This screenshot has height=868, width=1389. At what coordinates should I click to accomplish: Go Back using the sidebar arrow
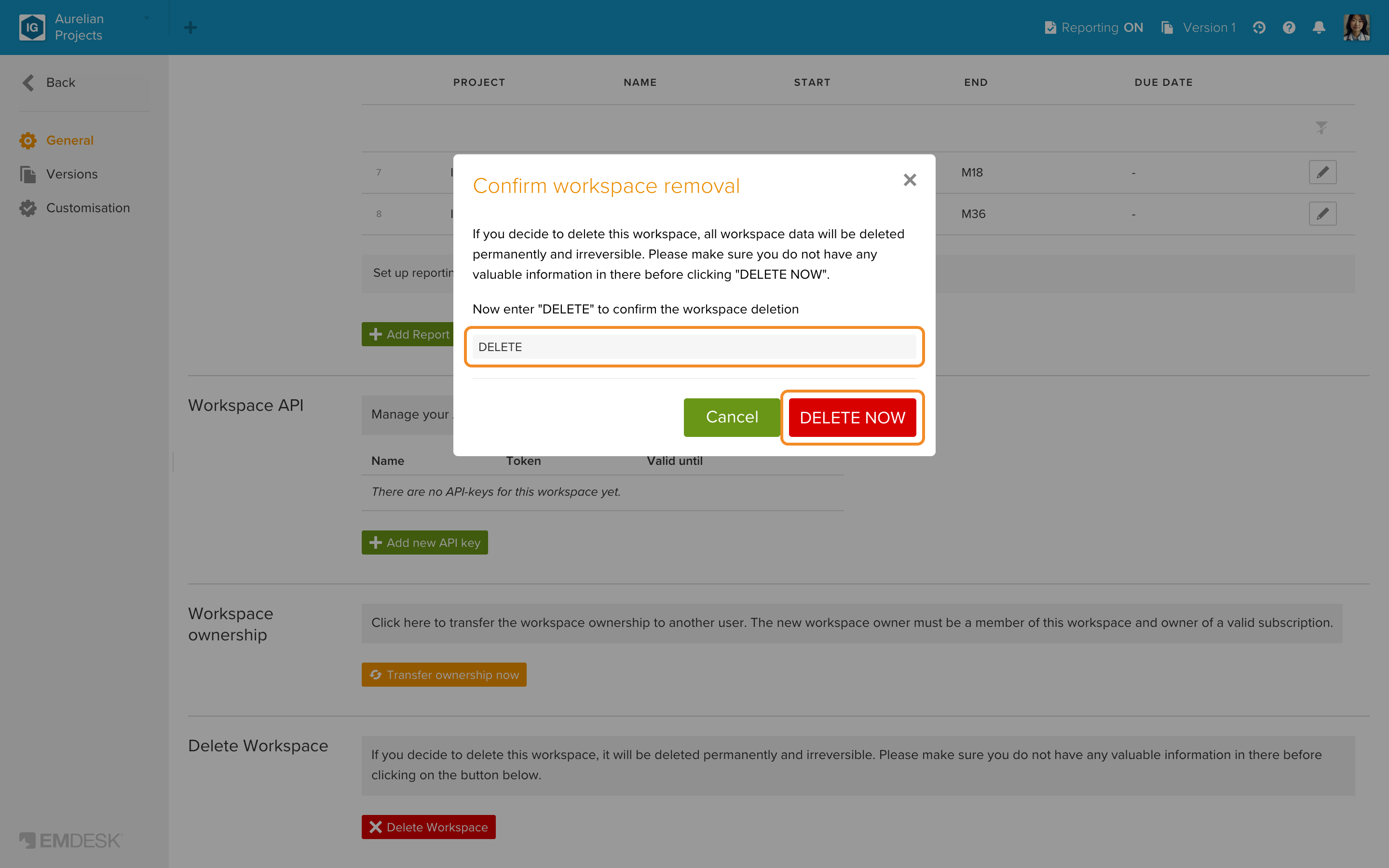[x=49, y=82]
